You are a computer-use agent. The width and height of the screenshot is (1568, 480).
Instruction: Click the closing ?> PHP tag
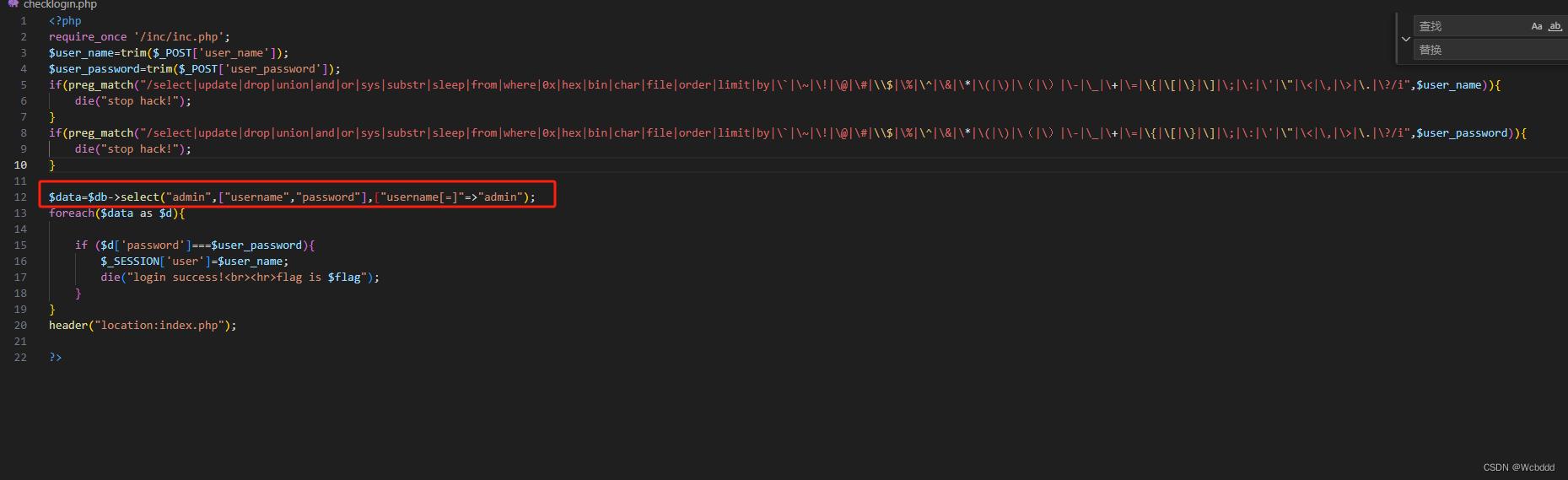point(56,357)
